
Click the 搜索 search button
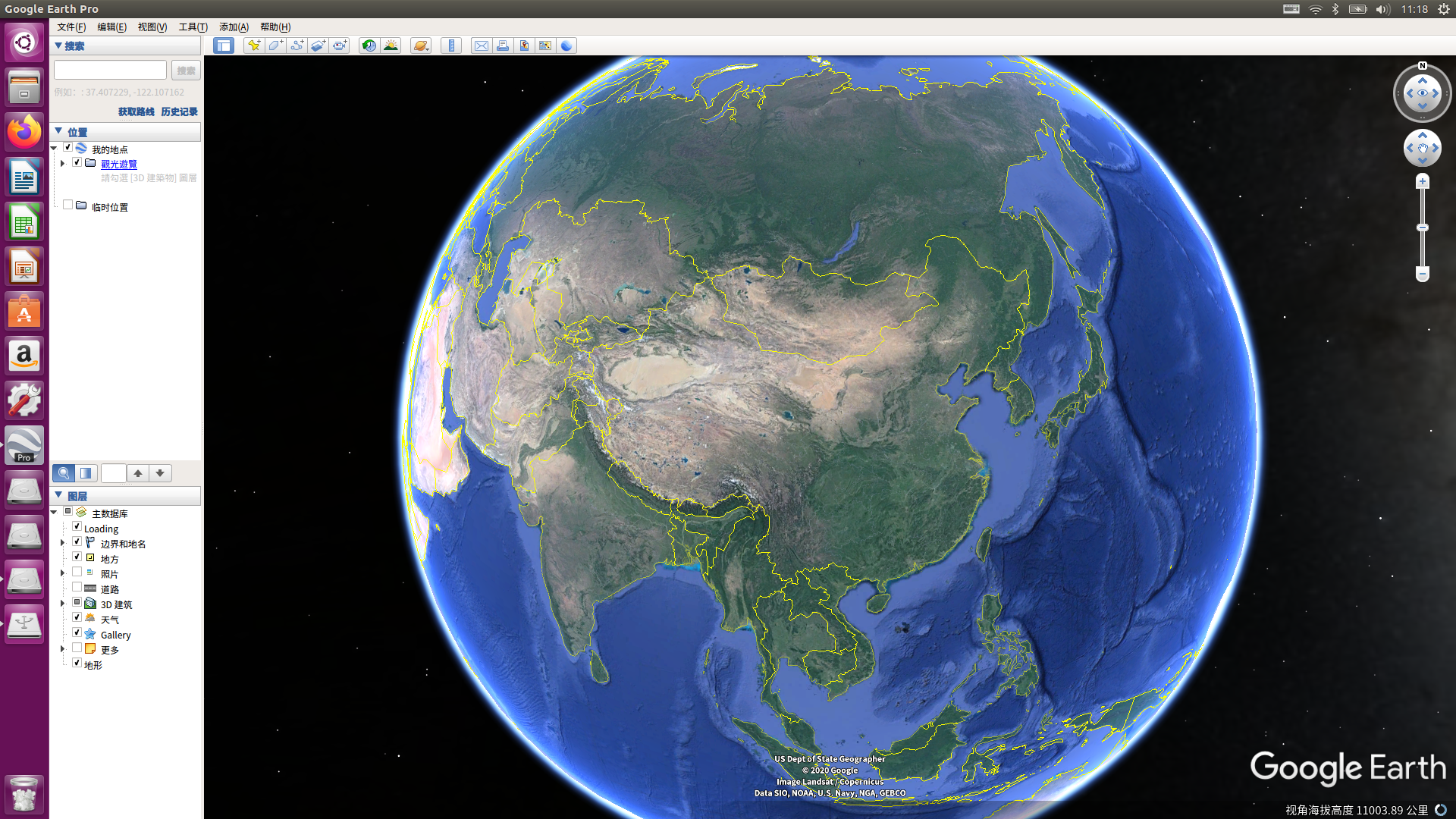185,70
